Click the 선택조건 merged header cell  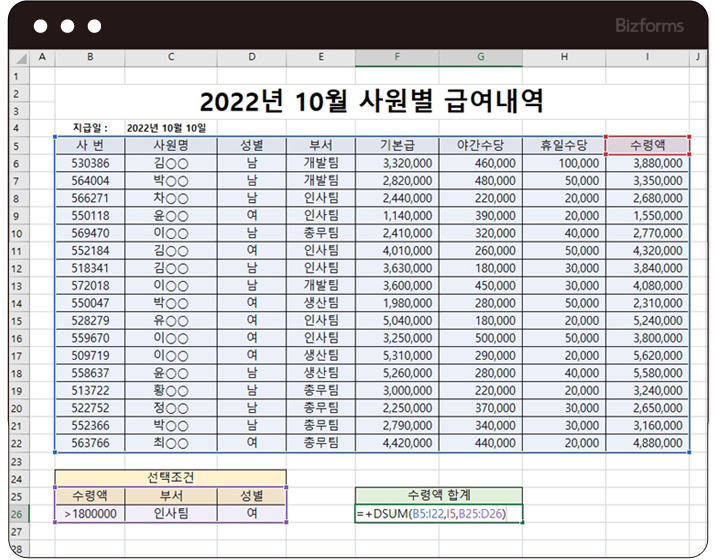[170, 477]
